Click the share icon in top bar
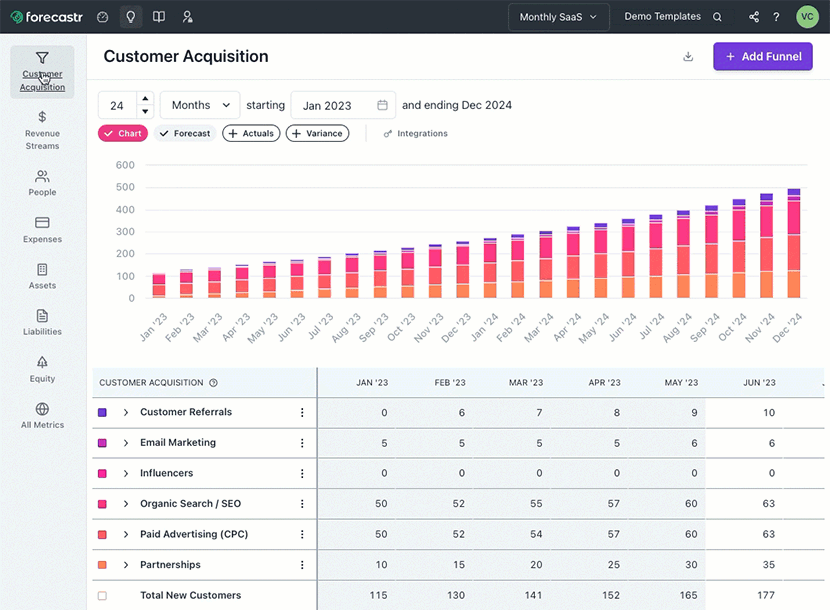830x610 pixels. click(754, 17)
